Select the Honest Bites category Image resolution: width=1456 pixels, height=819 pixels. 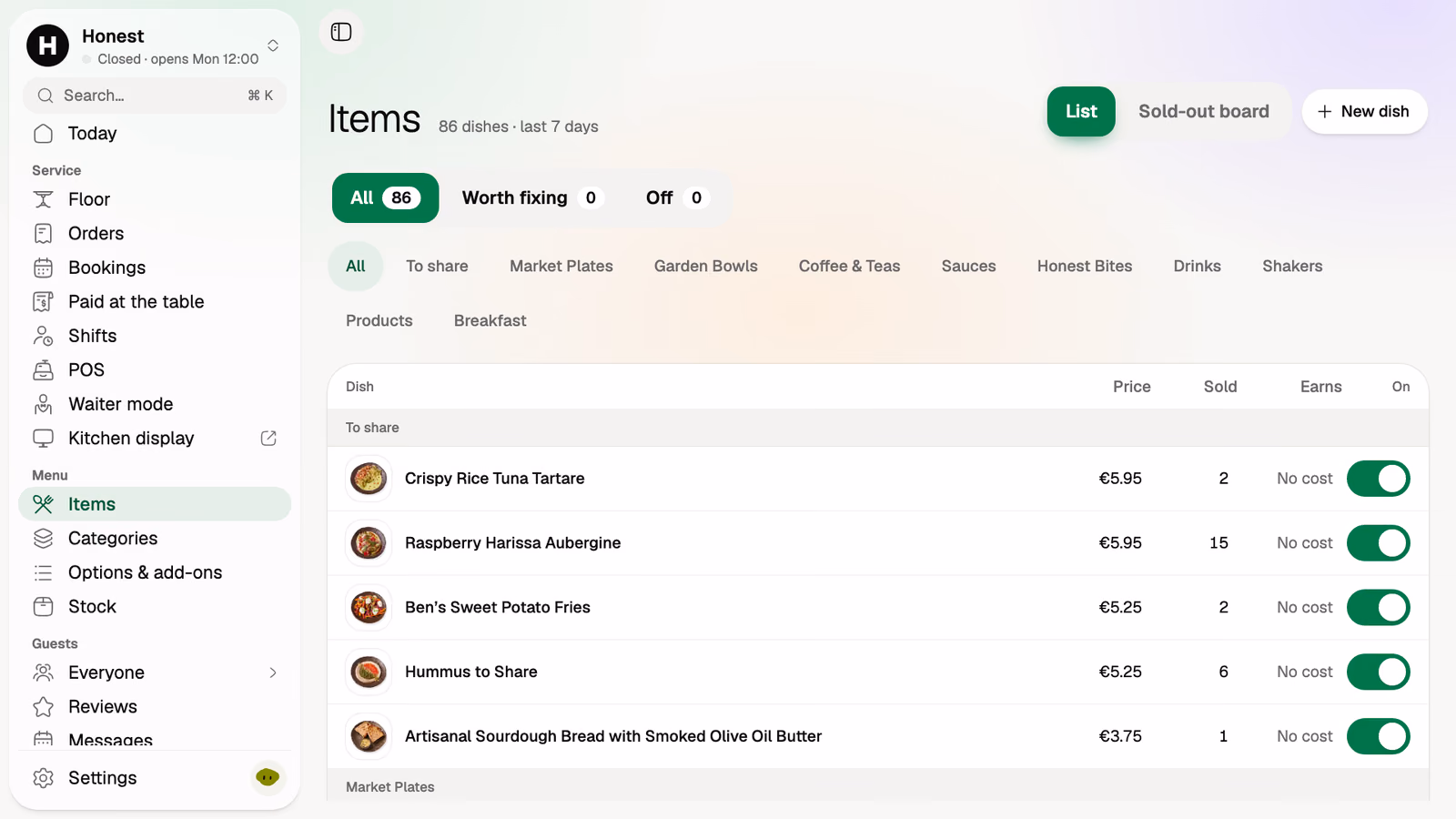(x=1085, y=267)
